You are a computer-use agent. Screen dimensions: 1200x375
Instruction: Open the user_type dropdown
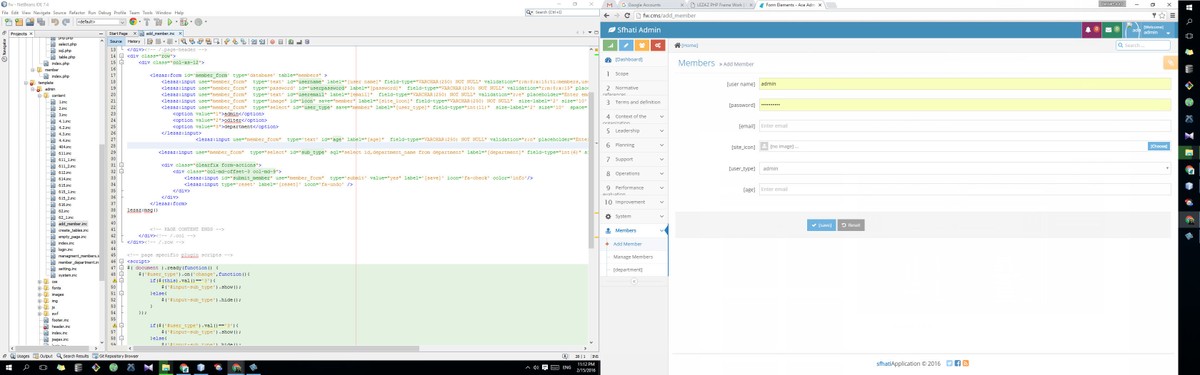click(965, 168)
